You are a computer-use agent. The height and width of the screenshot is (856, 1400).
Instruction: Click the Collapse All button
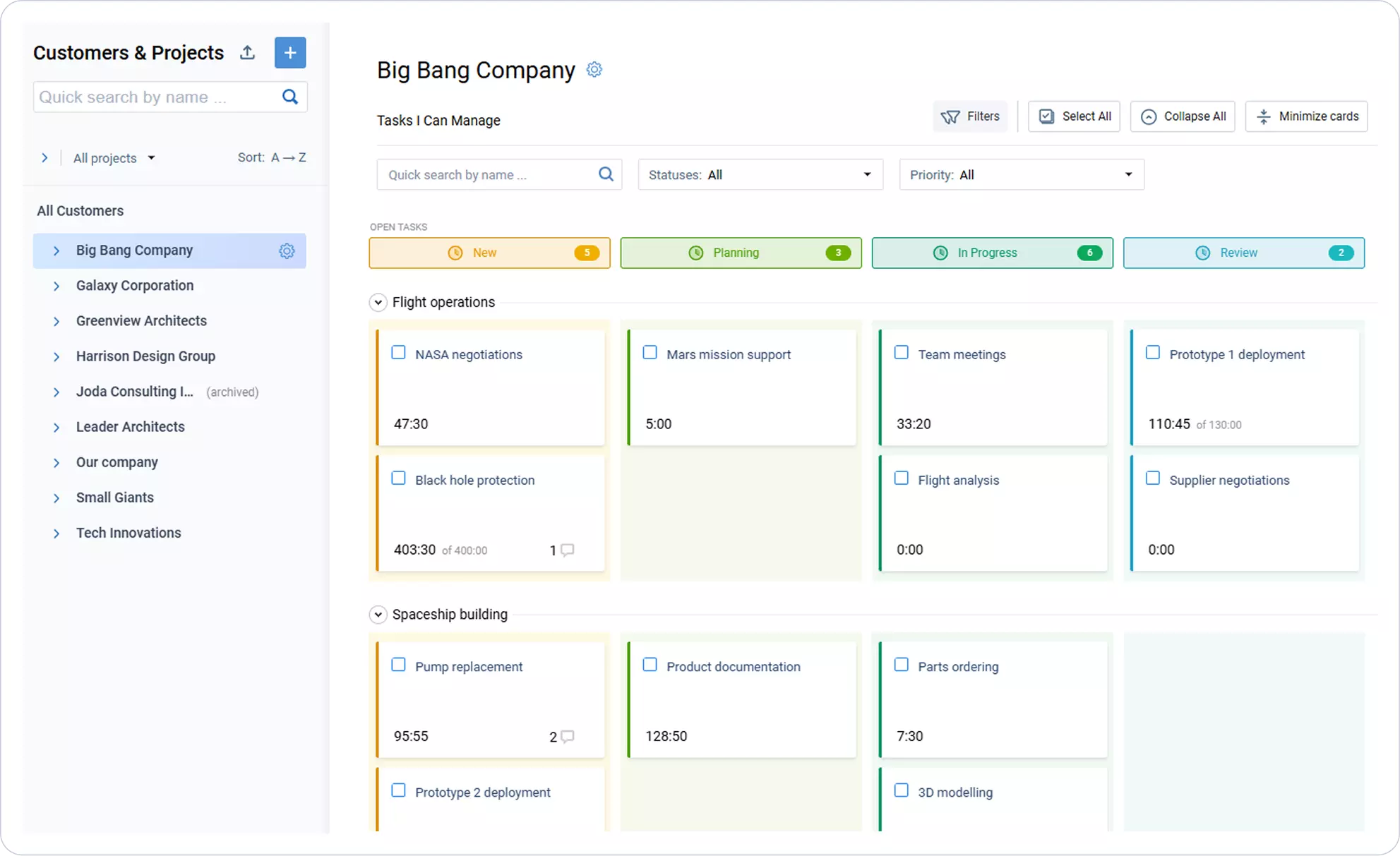pyautogui.click(x=1183, y=116)
